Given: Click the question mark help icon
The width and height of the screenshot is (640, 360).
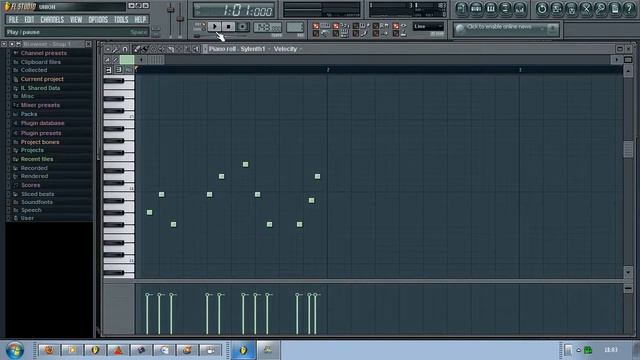Looking at the screenshot, I should (630, 9).
